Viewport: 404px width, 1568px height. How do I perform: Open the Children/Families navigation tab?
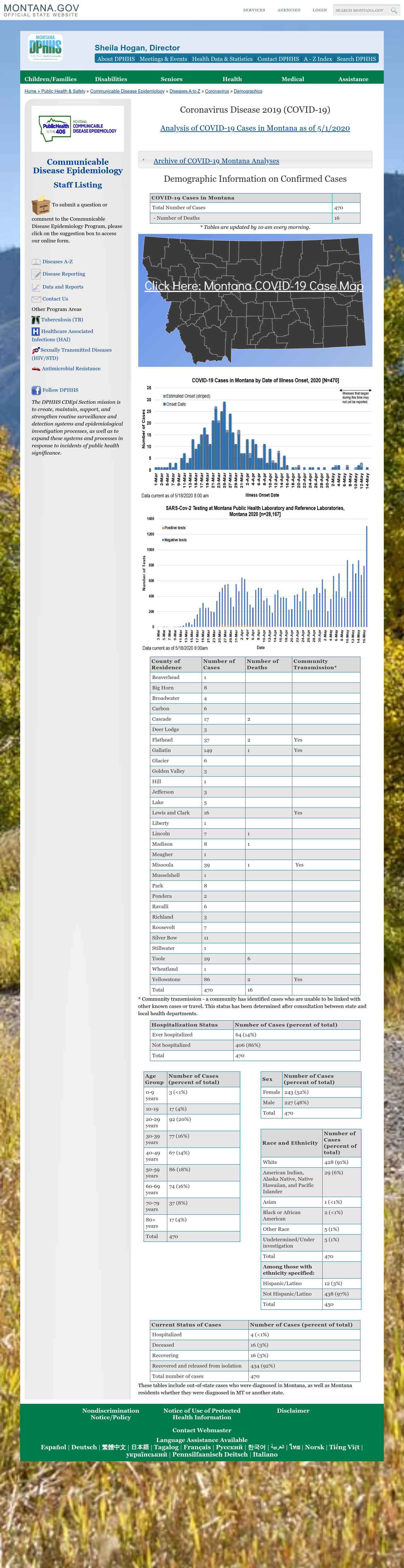pyautogui.click(x=50, y=79)
